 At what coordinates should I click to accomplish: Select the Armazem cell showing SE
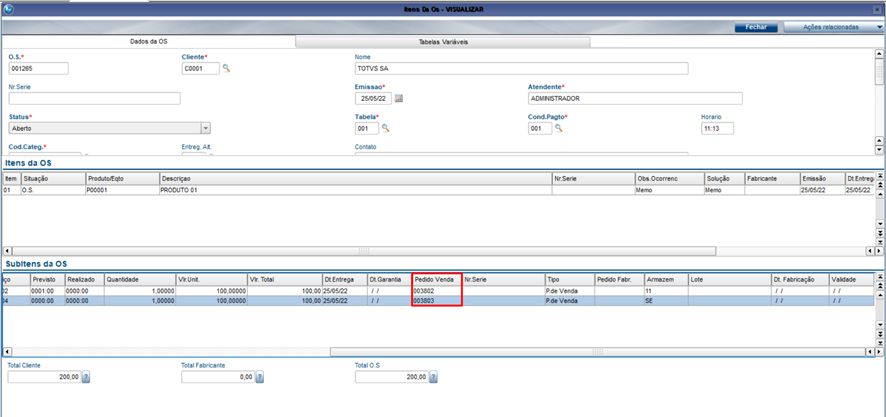[665, 301]
